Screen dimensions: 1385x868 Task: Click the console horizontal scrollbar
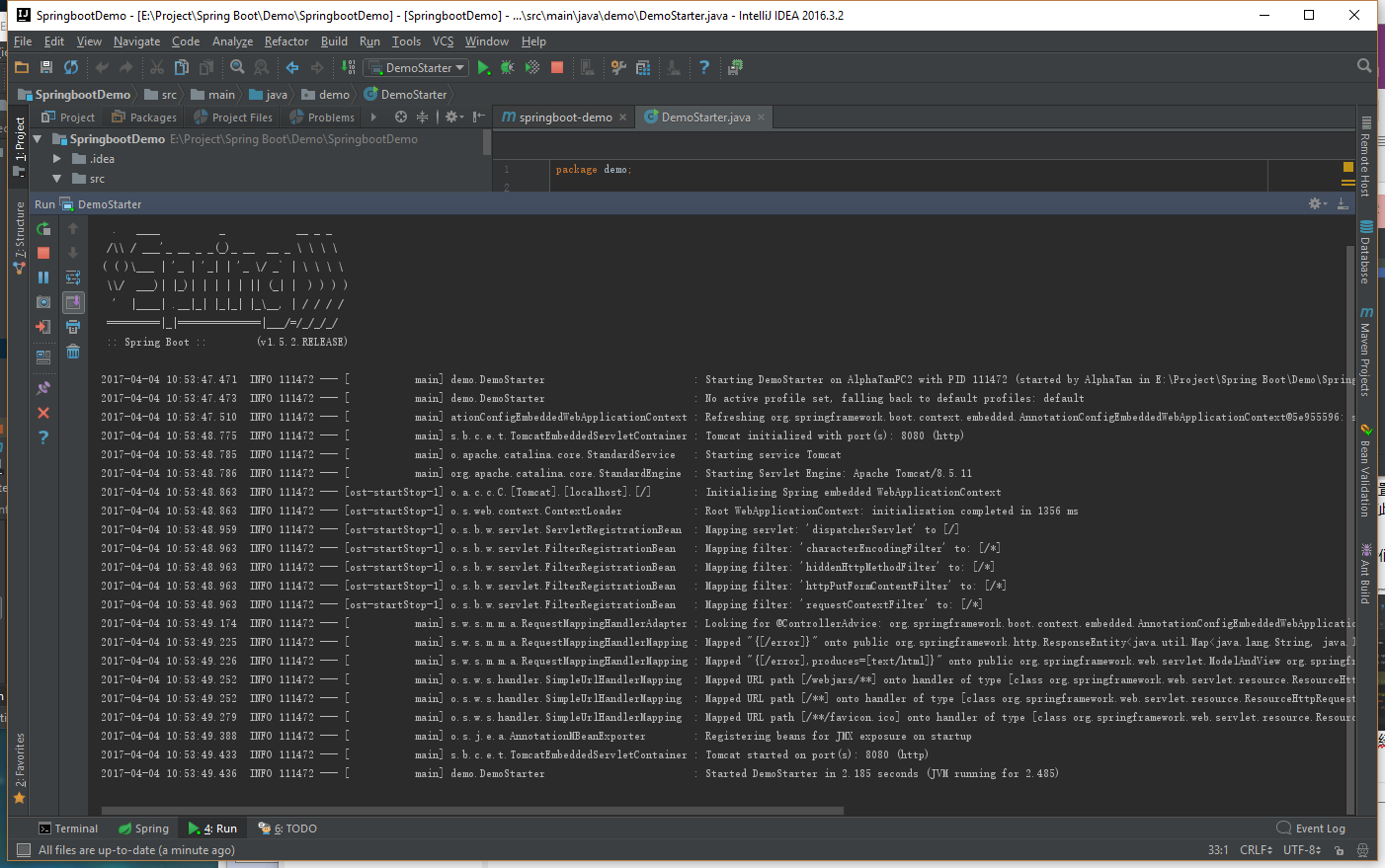coord(472,811)
